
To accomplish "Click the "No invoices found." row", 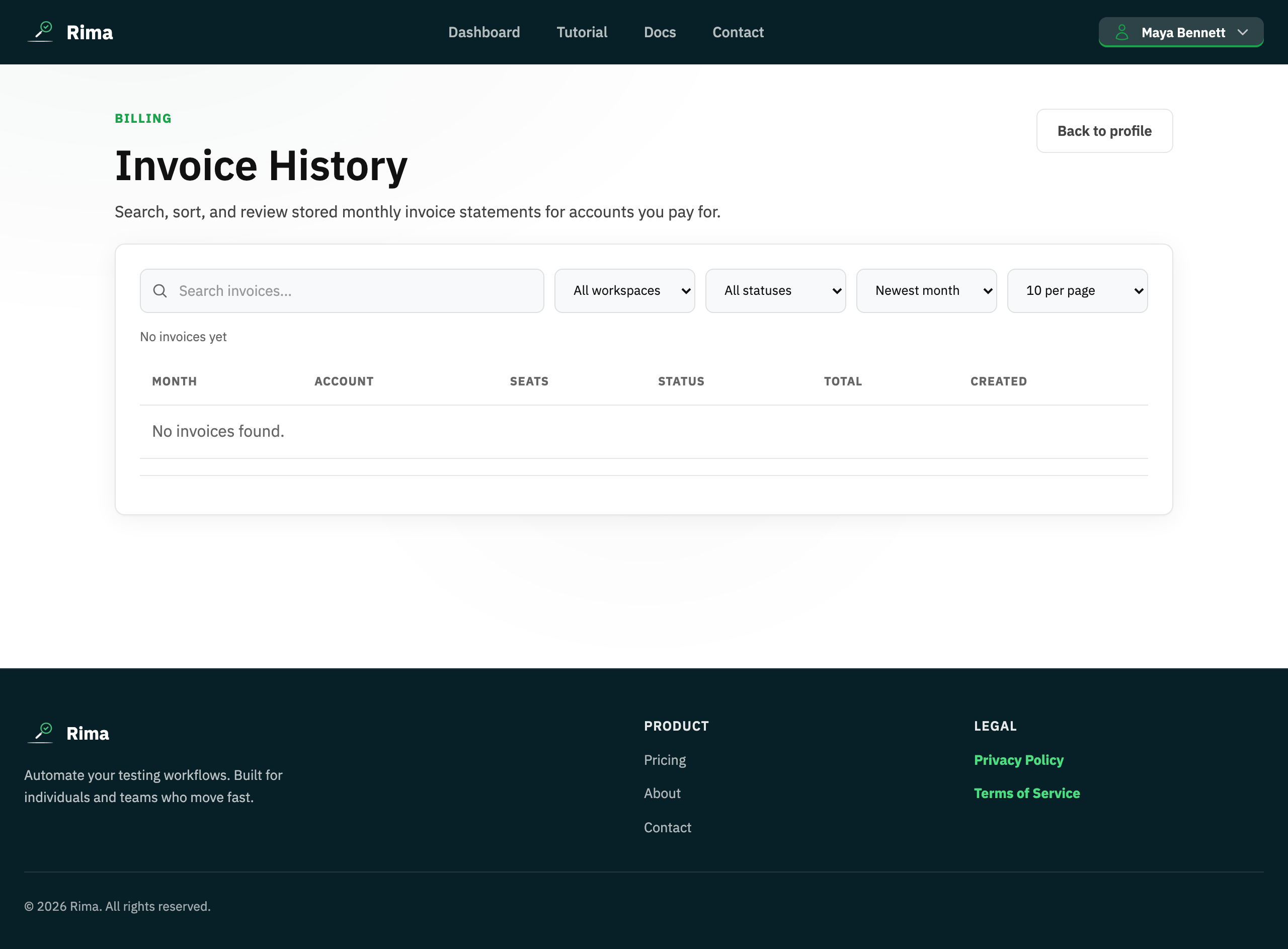I will (x=643, y=431).
